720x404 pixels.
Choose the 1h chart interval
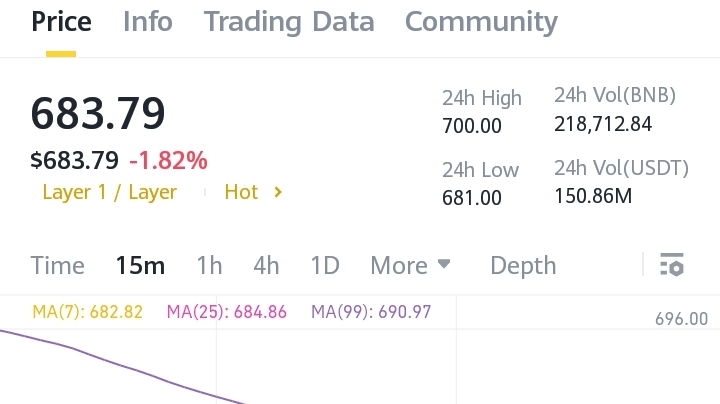[x=209, y=265]
